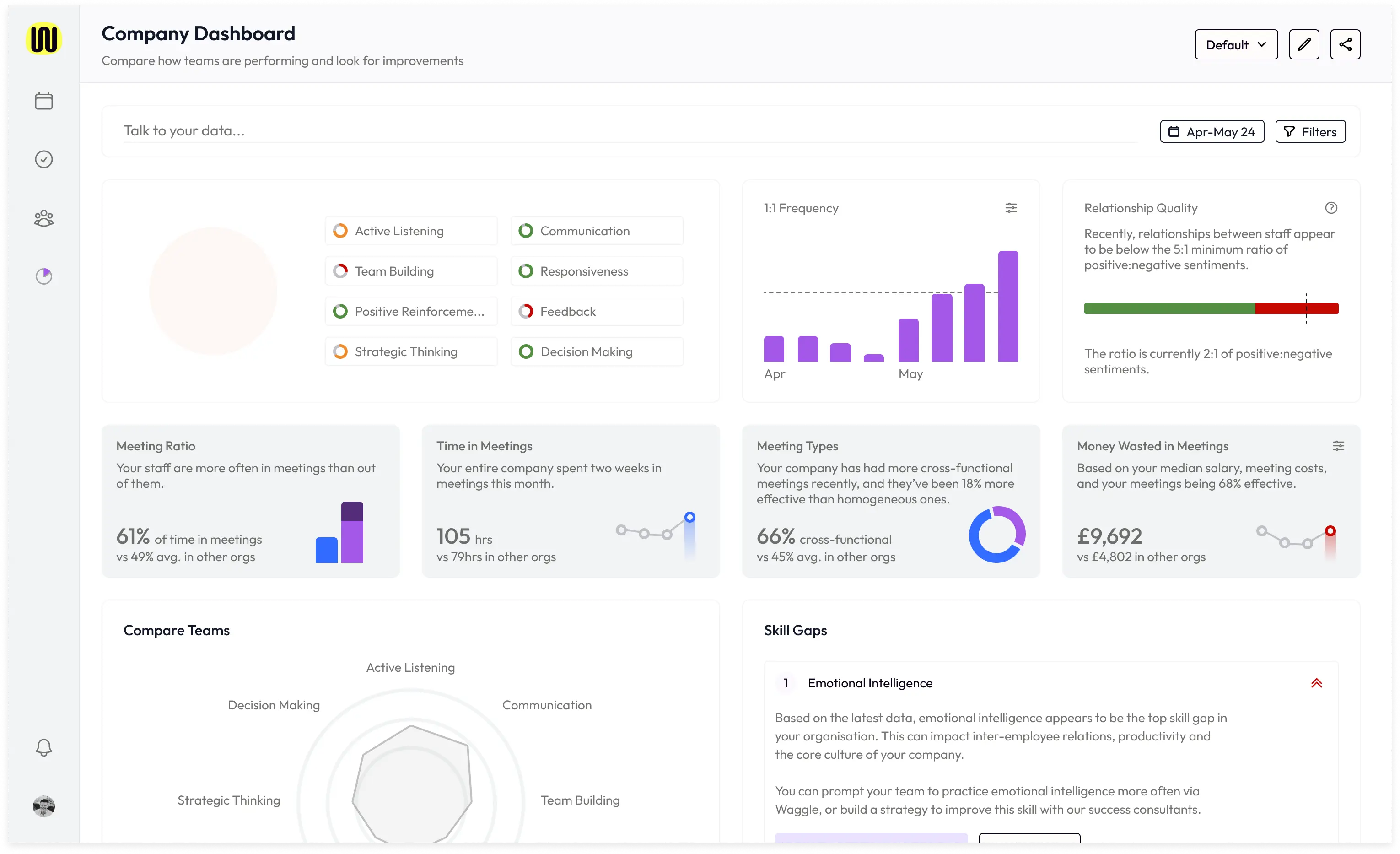
Task: Collapse the Emotional Intelligence skill gap
Action: point(1316,683)
